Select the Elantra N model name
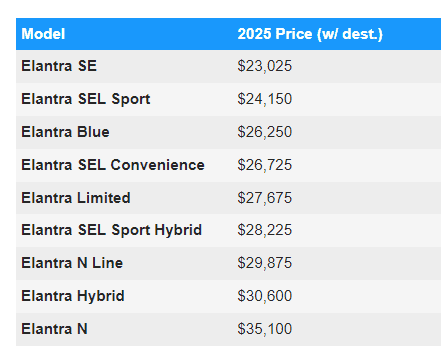This screenshot has width=441, height=360. click(x=54, y=329)
